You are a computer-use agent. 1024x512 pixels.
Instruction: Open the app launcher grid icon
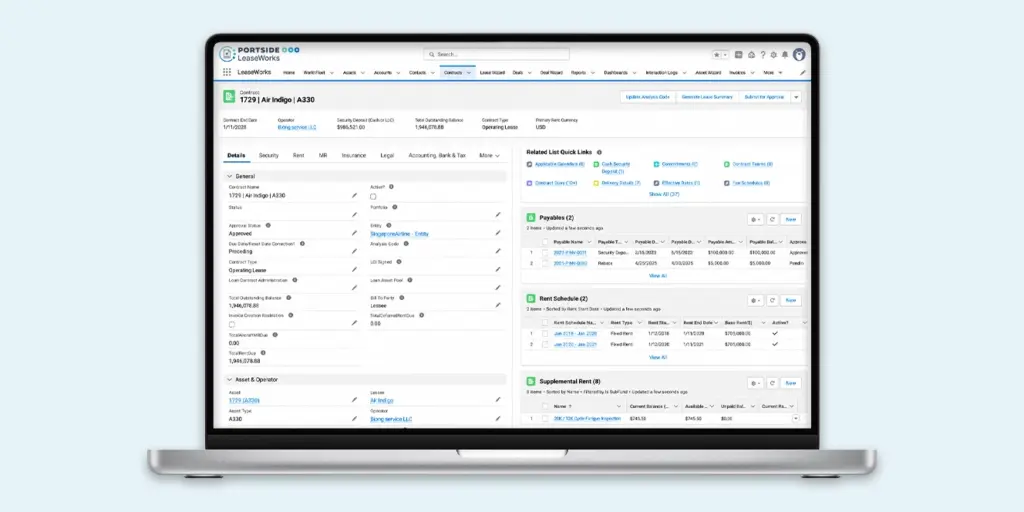coord(227,72)
